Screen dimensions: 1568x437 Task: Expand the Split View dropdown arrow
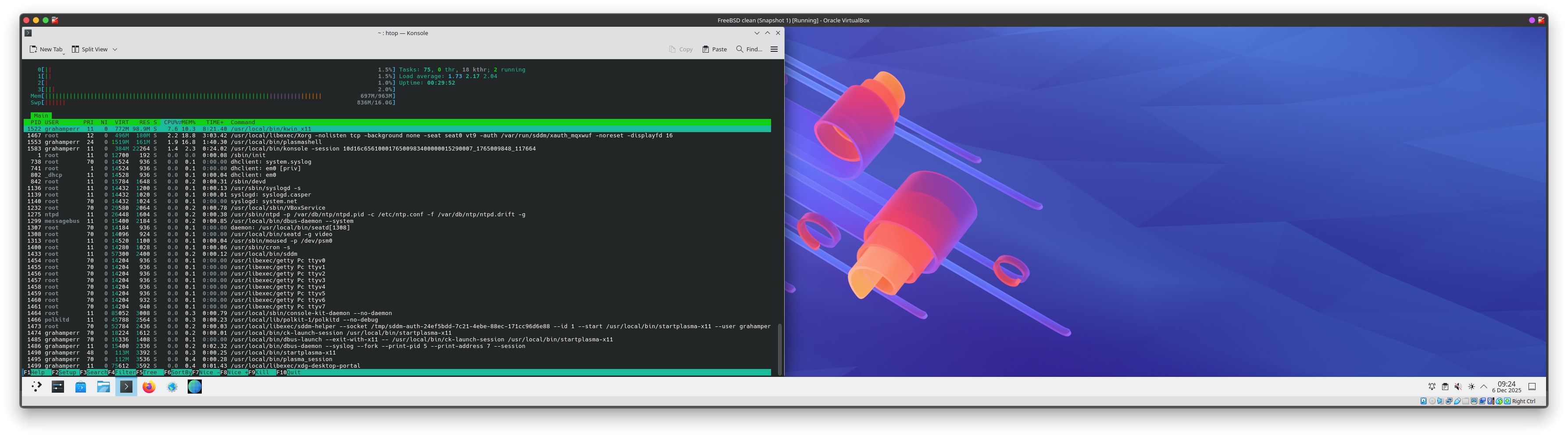[x=114, y=49]
